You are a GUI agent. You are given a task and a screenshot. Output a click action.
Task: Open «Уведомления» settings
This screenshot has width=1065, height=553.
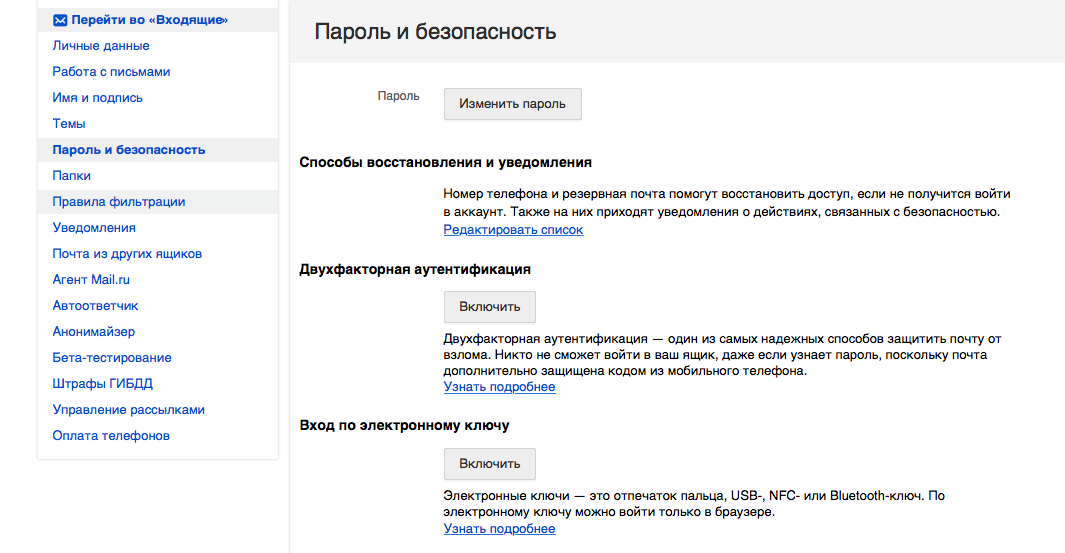pyautogui.click(x=94, y=228)
